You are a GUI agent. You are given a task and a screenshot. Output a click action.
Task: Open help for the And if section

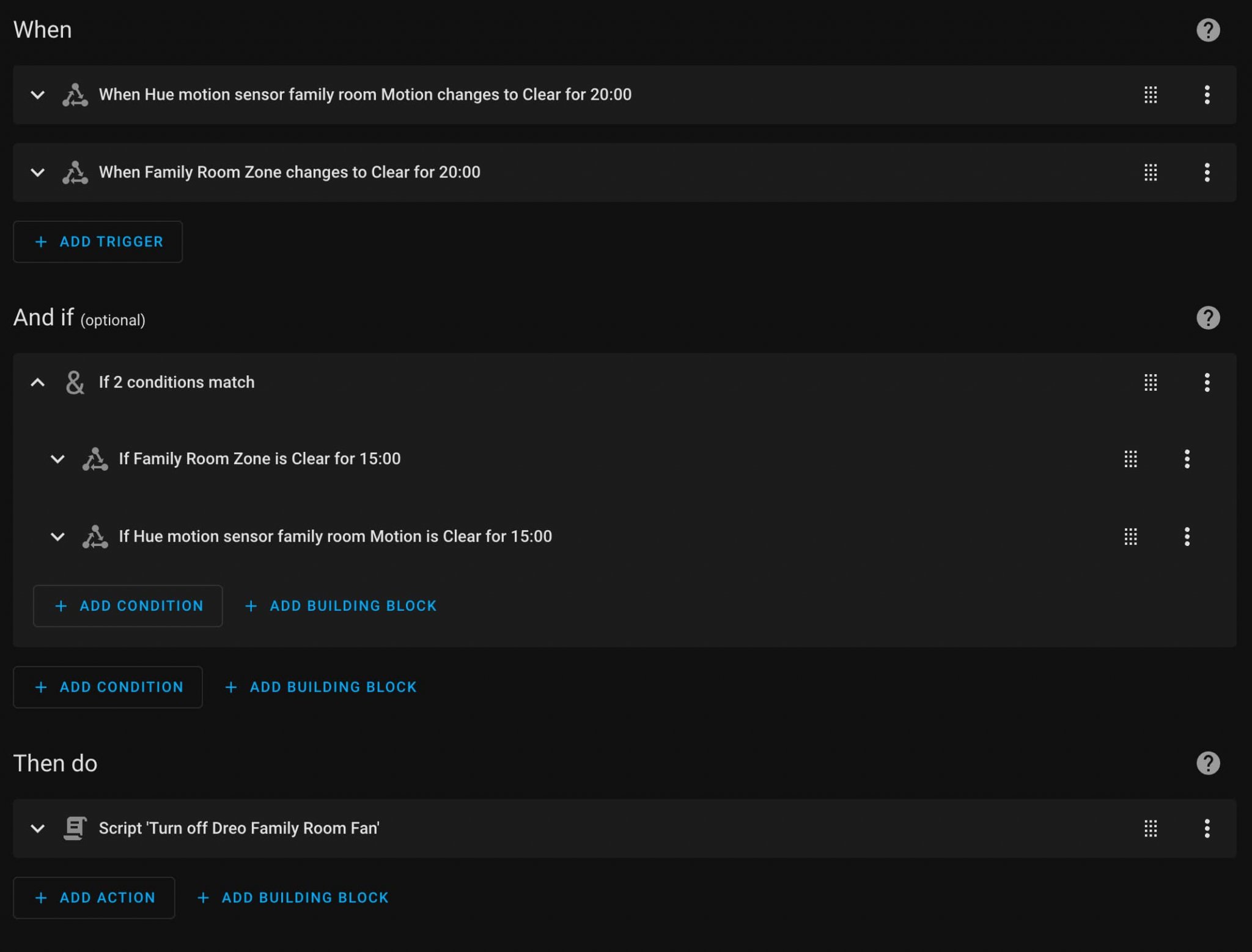1207,318
